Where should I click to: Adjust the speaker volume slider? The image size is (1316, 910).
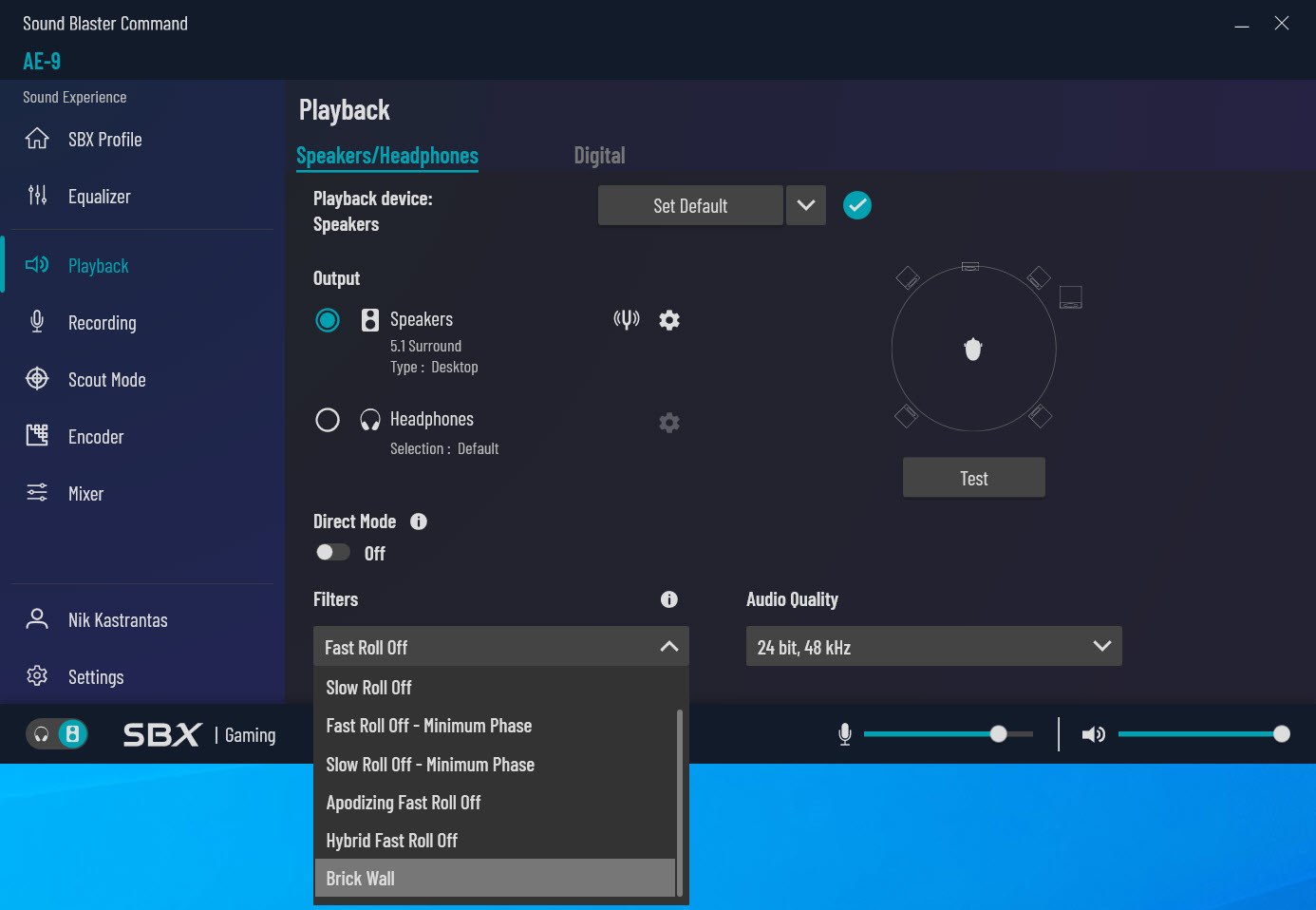pos(1204,734)
